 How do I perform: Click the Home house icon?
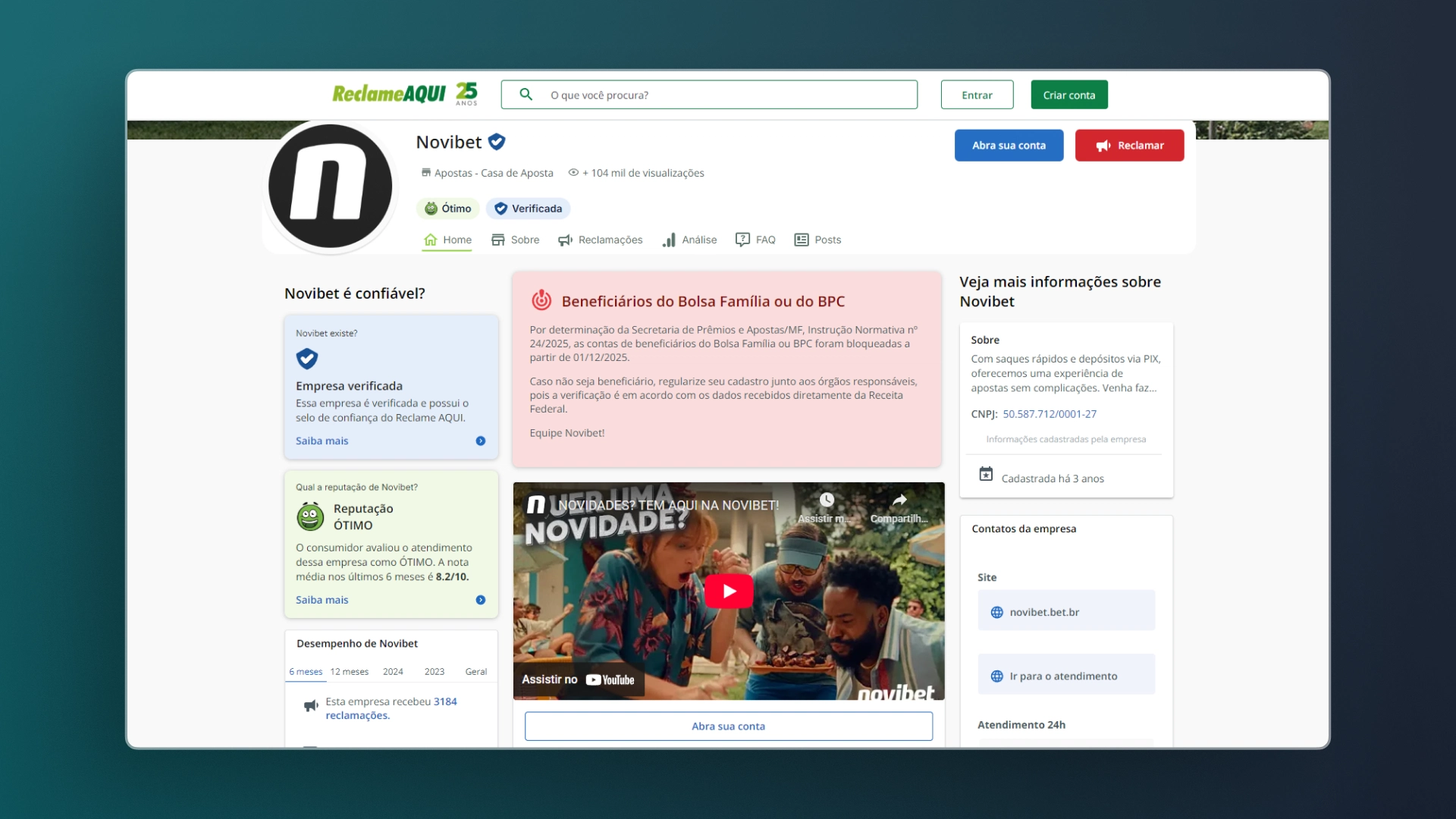click(431, 240)
